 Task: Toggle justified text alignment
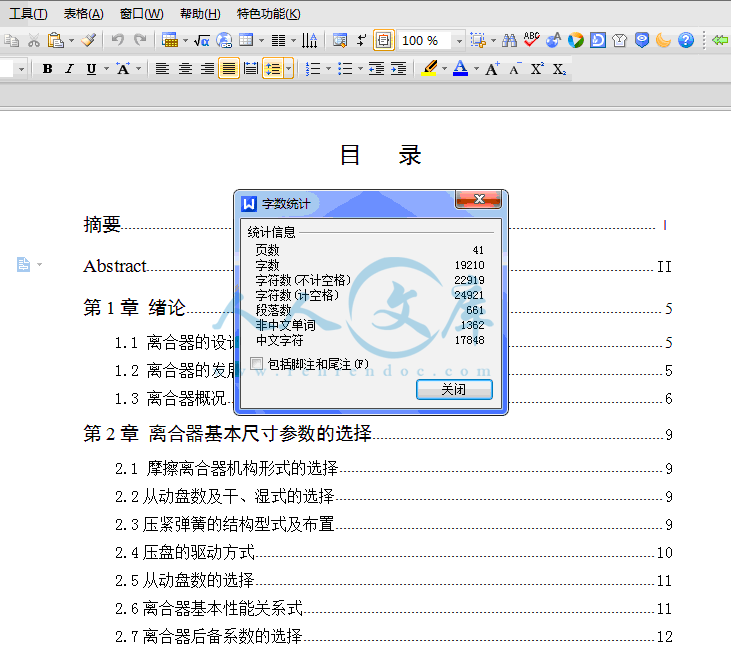pyautogui.click(x=228, y=69)
